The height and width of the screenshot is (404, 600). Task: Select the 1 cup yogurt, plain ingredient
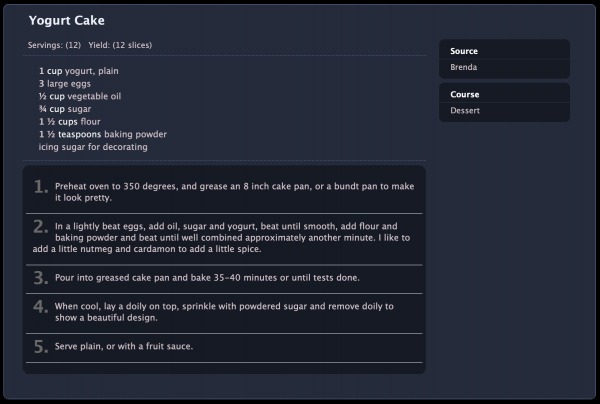click(x=78, y=71)
